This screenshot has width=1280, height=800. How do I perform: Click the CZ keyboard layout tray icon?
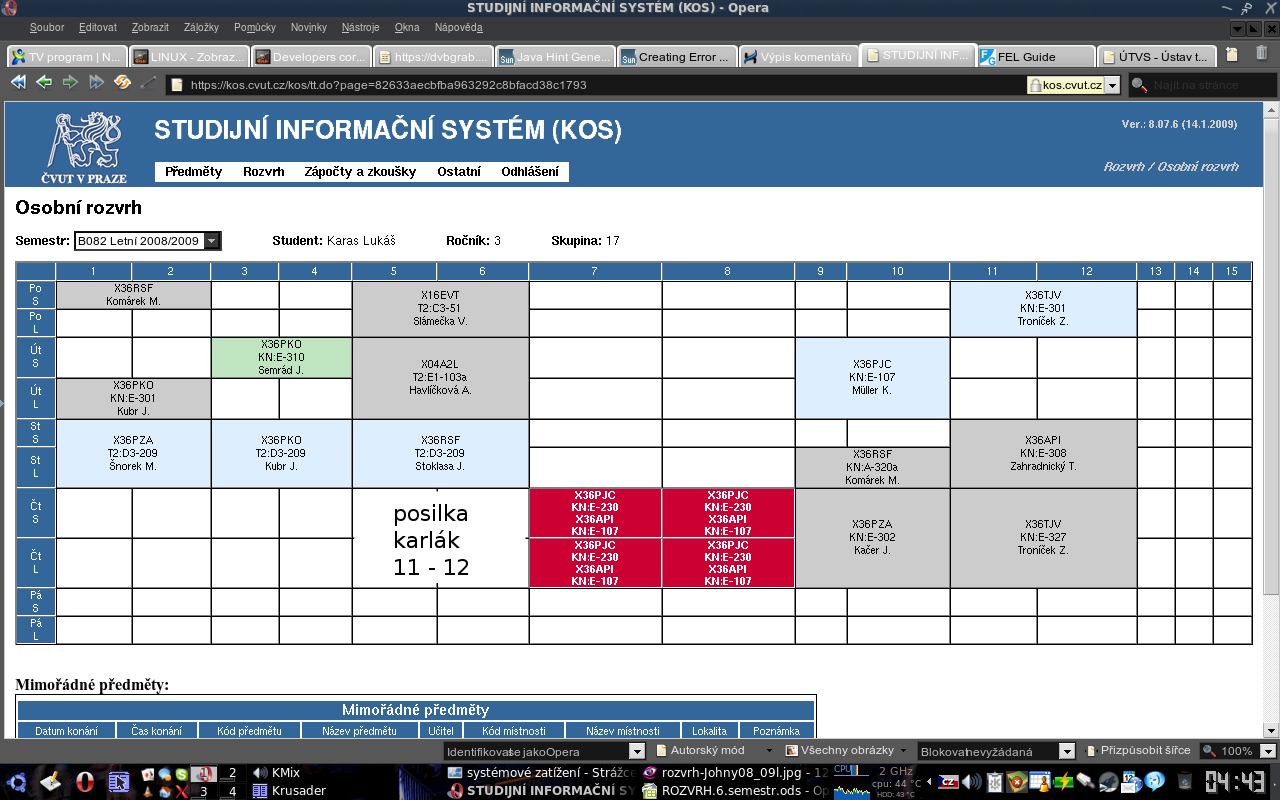946,782
